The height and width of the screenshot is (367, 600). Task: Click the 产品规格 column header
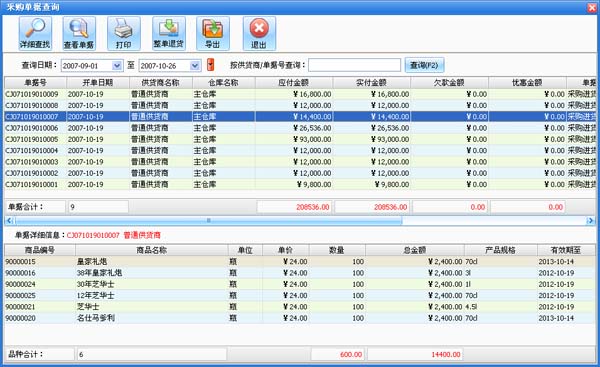pyautogui.click(x=501, y=250)
